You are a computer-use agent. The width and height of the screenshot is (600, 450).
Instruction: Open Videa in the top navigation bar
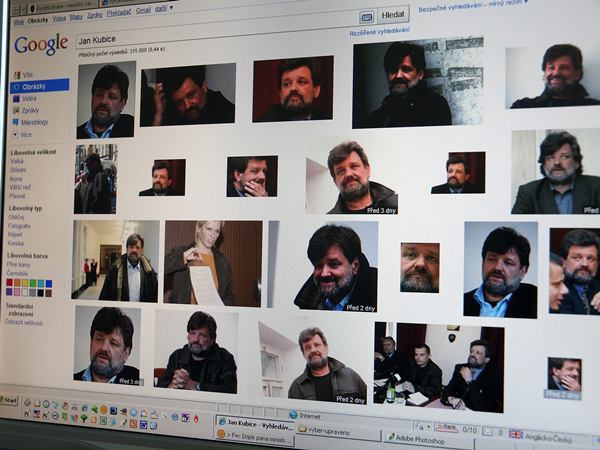point(59,18)
